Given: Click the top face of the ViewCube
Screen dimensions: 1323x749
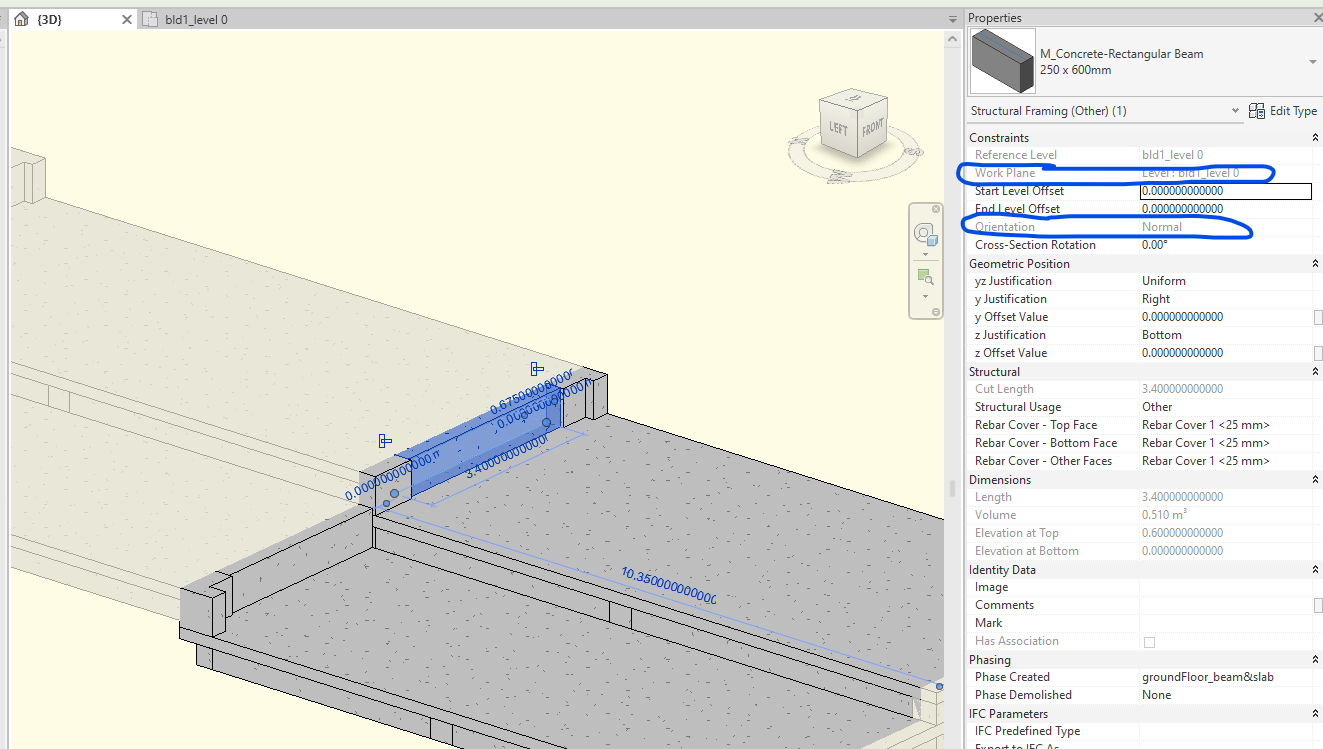Looking at the screenshot, I should 855,97.
